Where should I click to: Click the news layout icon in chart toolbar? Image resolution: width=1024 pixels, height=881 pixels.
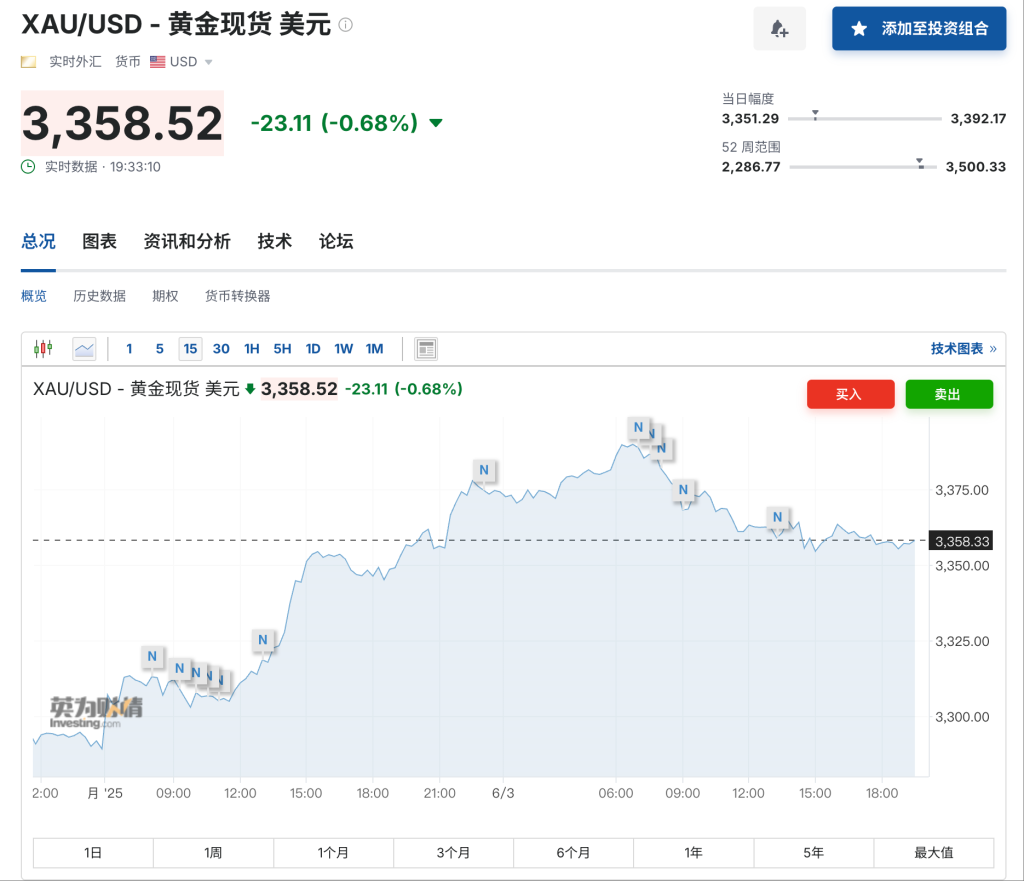(426, 349)
